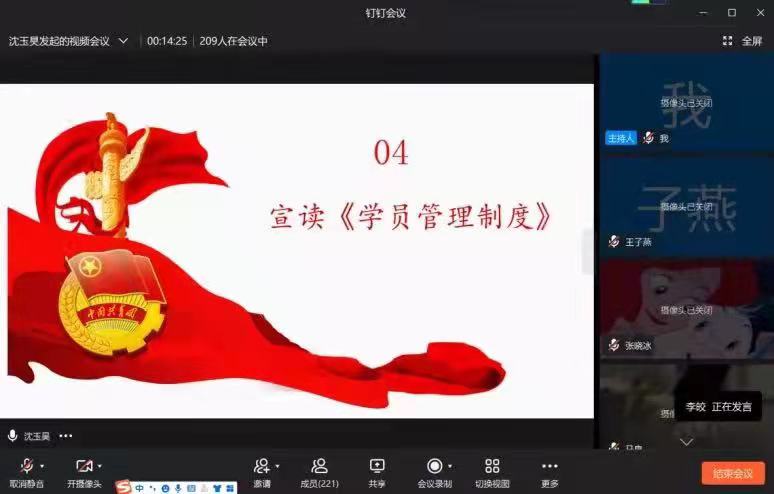774x494 pixels.
Task: Open camera options arrow beside 开摄像头
Action: [100, 466]
